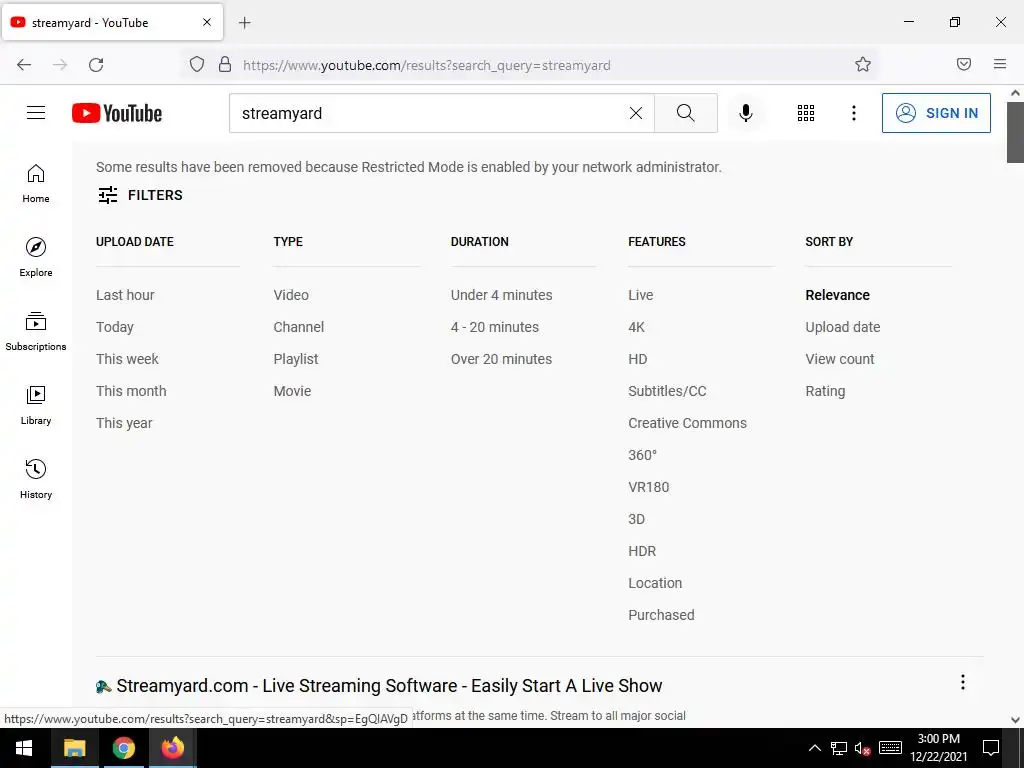Viewport: 1024px width, 768px height.
Task: Click the tracking protection shield icon
Action: [197, 65]
